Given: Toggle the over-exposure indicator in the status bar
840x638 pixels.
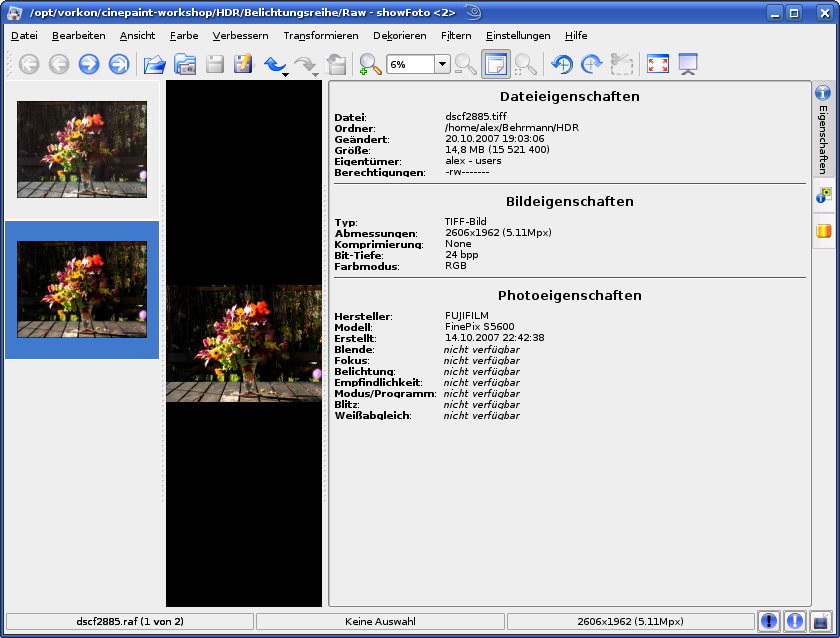Looking at the screenshot, I should (794, 621).
